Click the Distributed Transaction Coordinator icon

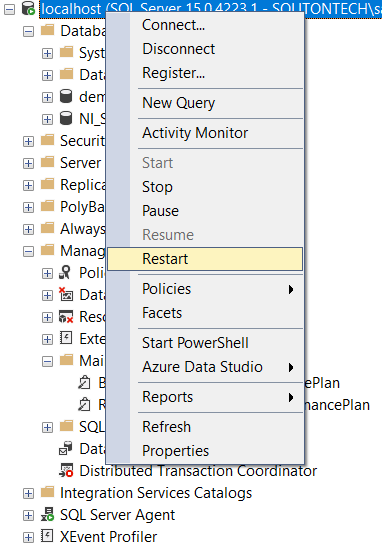(66, 471)
